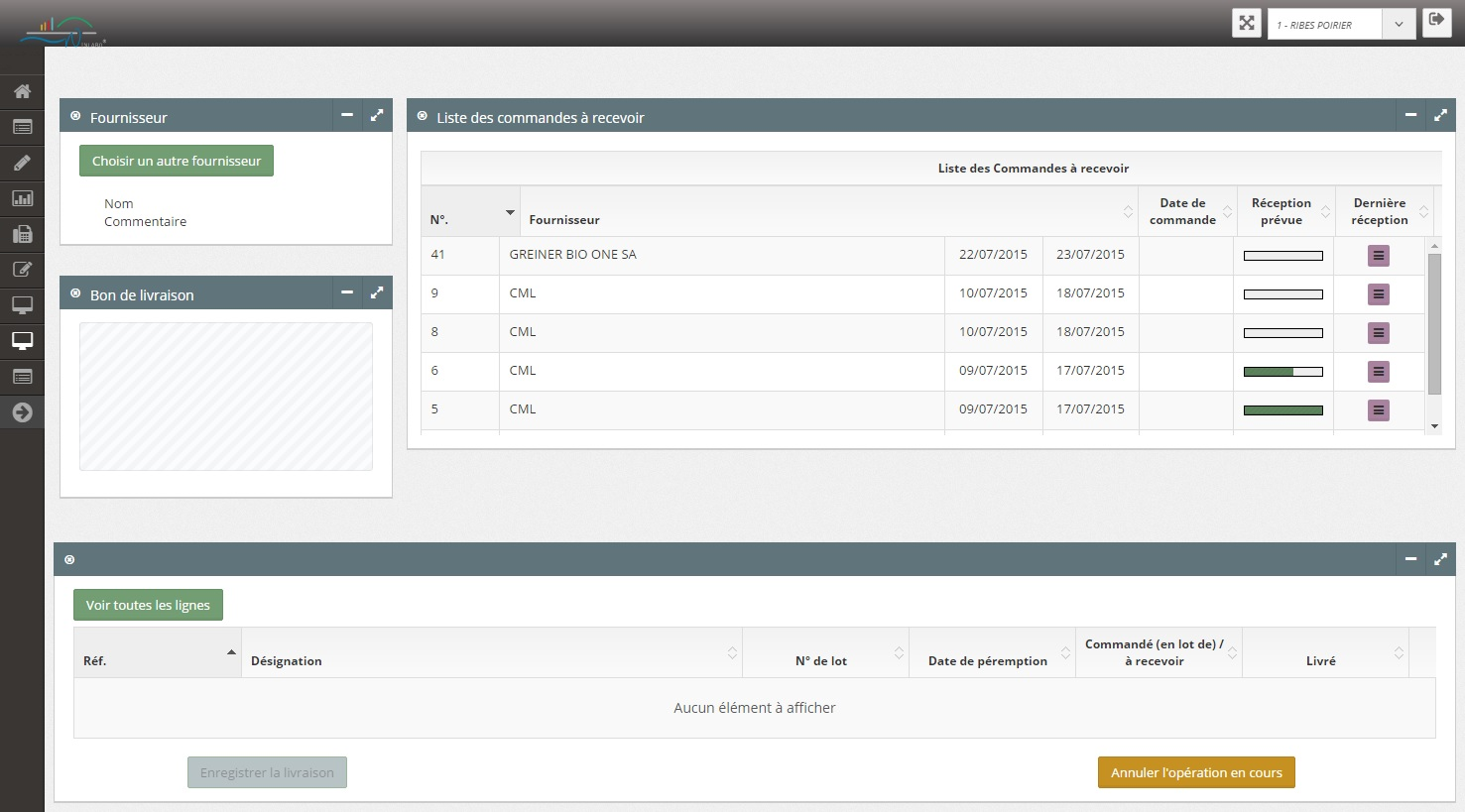Collapse the Fournisseur panel
The image size is (1465, 812).
click(347, 116)
